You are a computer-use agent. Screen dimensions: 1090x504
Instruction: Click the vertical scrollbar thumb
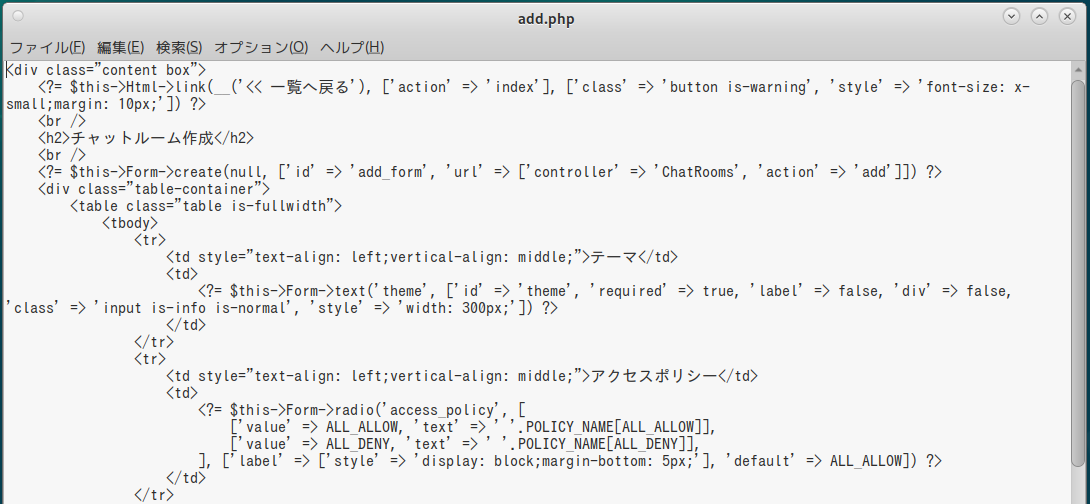point(1077,273)
